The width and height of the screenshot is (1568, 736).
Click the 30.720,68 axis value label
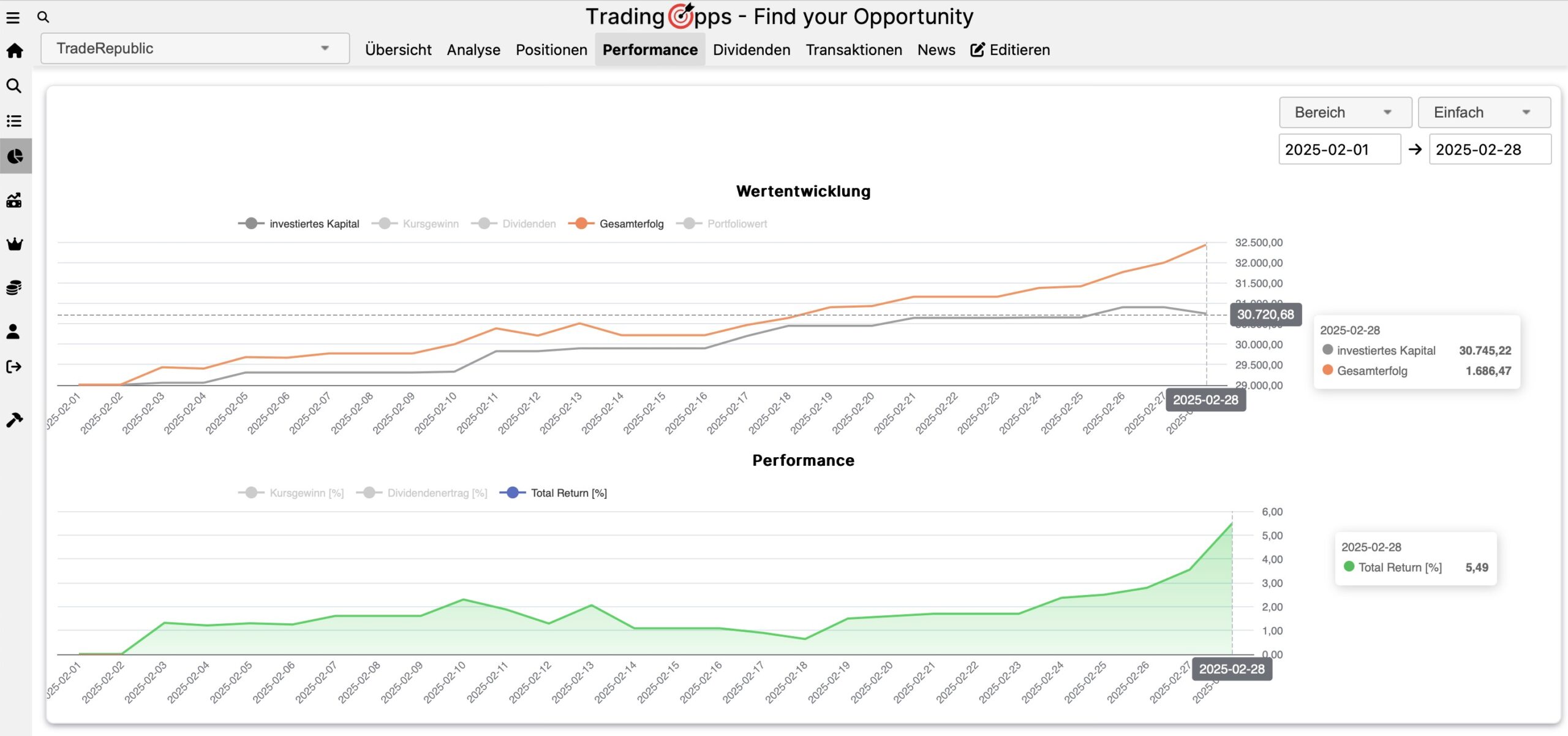tap(1265, 314)
